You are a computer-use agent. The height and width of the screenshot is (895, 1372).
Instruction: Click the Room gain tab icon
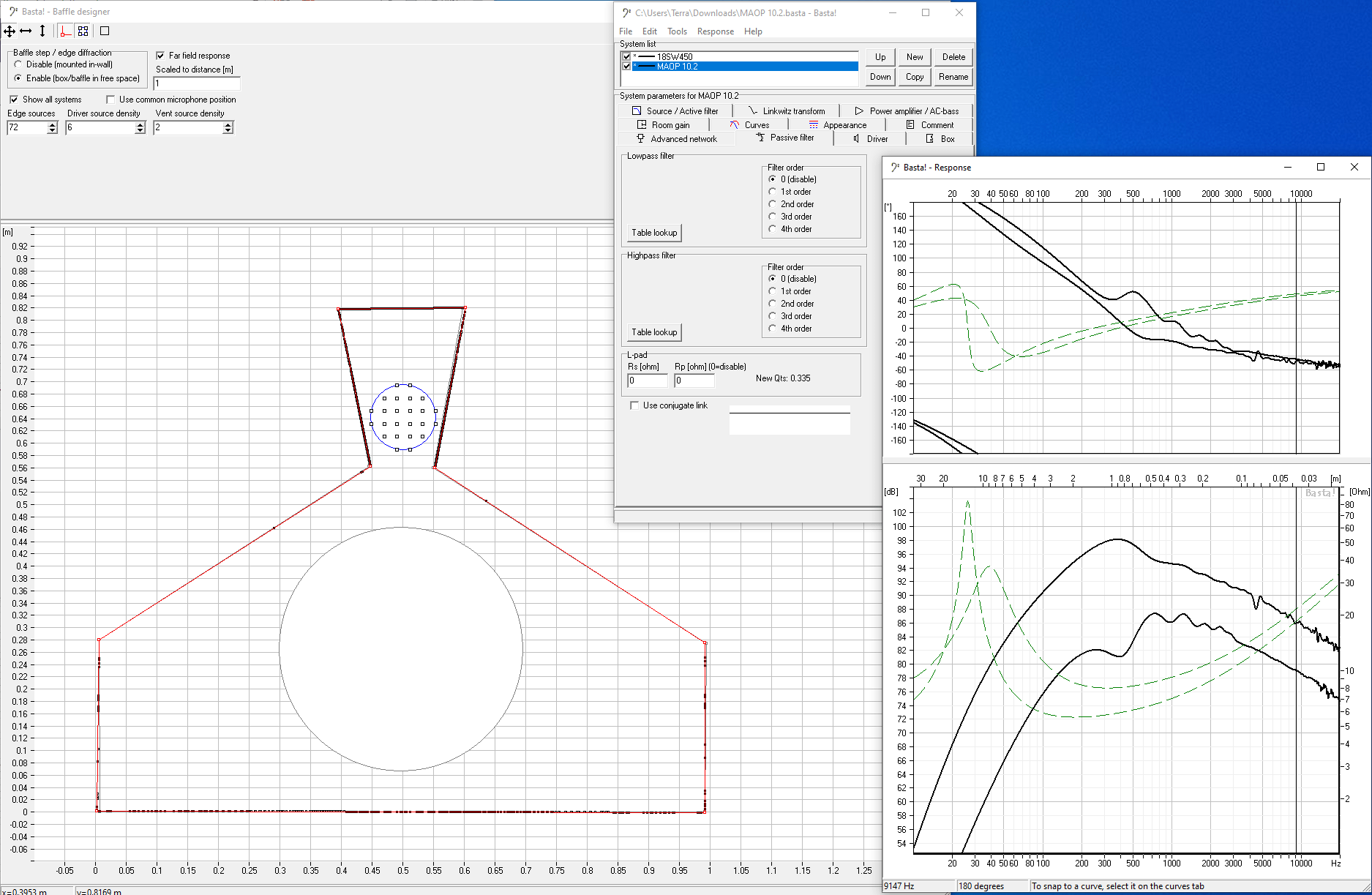[642, 125]
